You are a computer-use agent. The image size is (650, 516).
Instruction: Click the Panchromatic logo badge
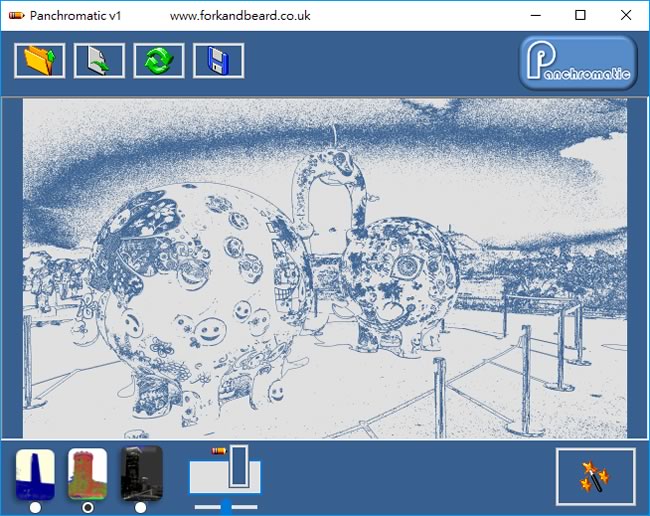[578, 63]
